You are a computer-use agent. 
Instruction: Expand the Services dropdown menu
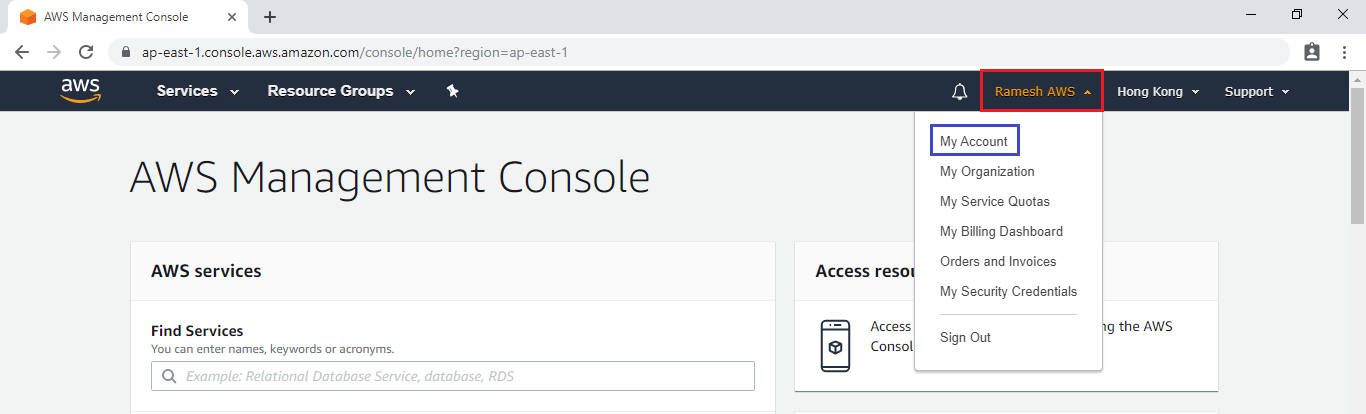pyautogui.click(x=198, y=91)
